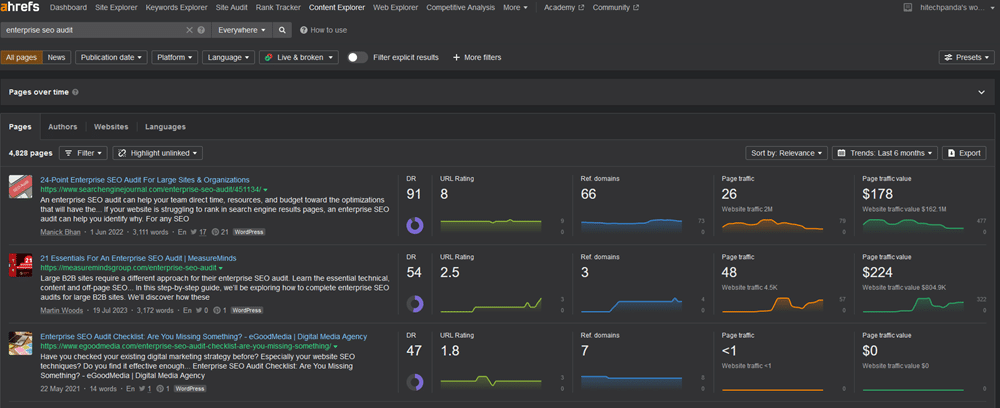
Task: Click info icon beside Pages over time
Action: [x=76, y=92]
